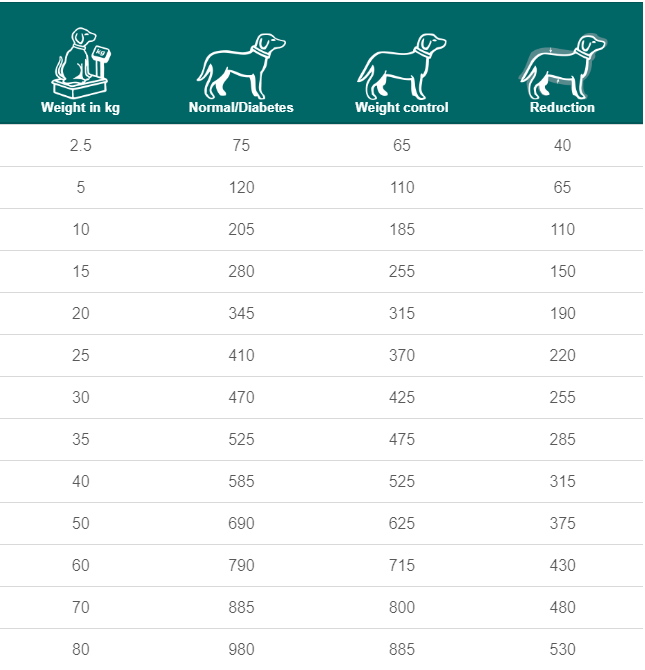Viewport: 645px width, 670px height.
Task: Click the 410 value in the Normal/Diabetes column
Action: point(242,356)
